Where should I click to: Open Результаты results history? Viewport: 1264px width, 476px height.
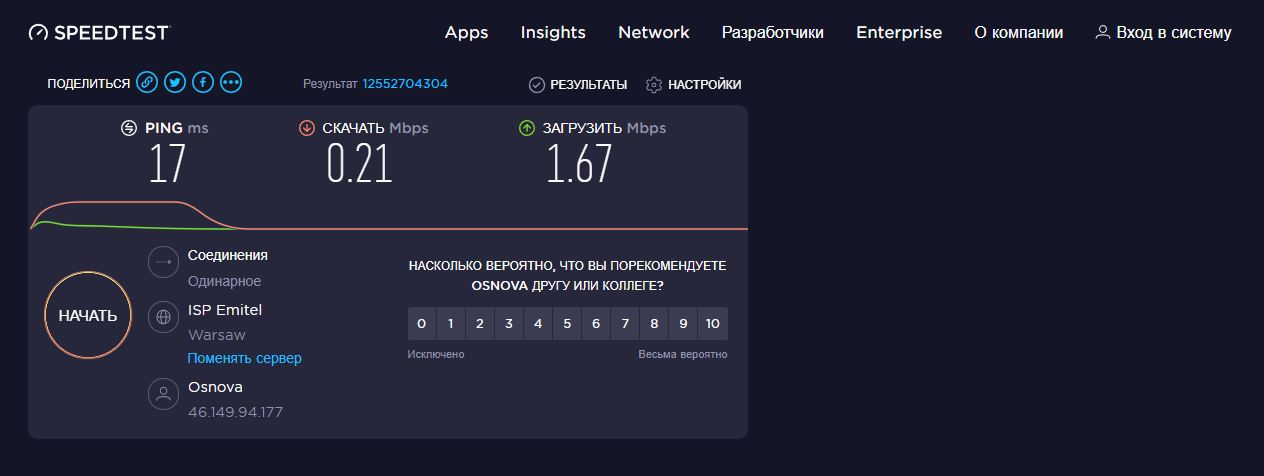pos(578,85)
